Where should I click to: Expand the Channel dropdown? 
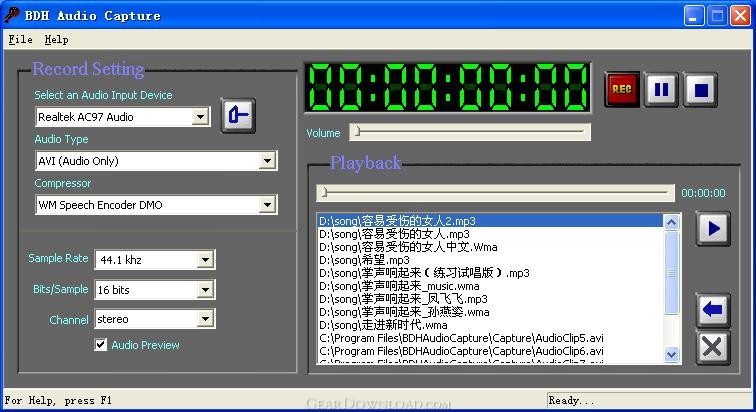[205, 319]
